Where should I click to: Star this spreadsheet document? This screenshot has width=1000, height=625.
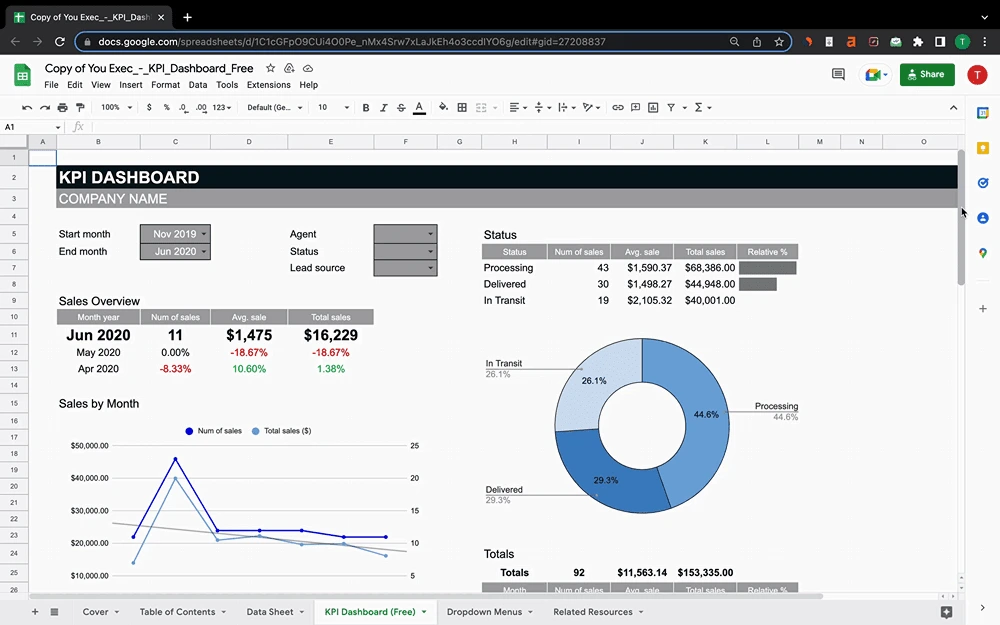tap(270, 68)
